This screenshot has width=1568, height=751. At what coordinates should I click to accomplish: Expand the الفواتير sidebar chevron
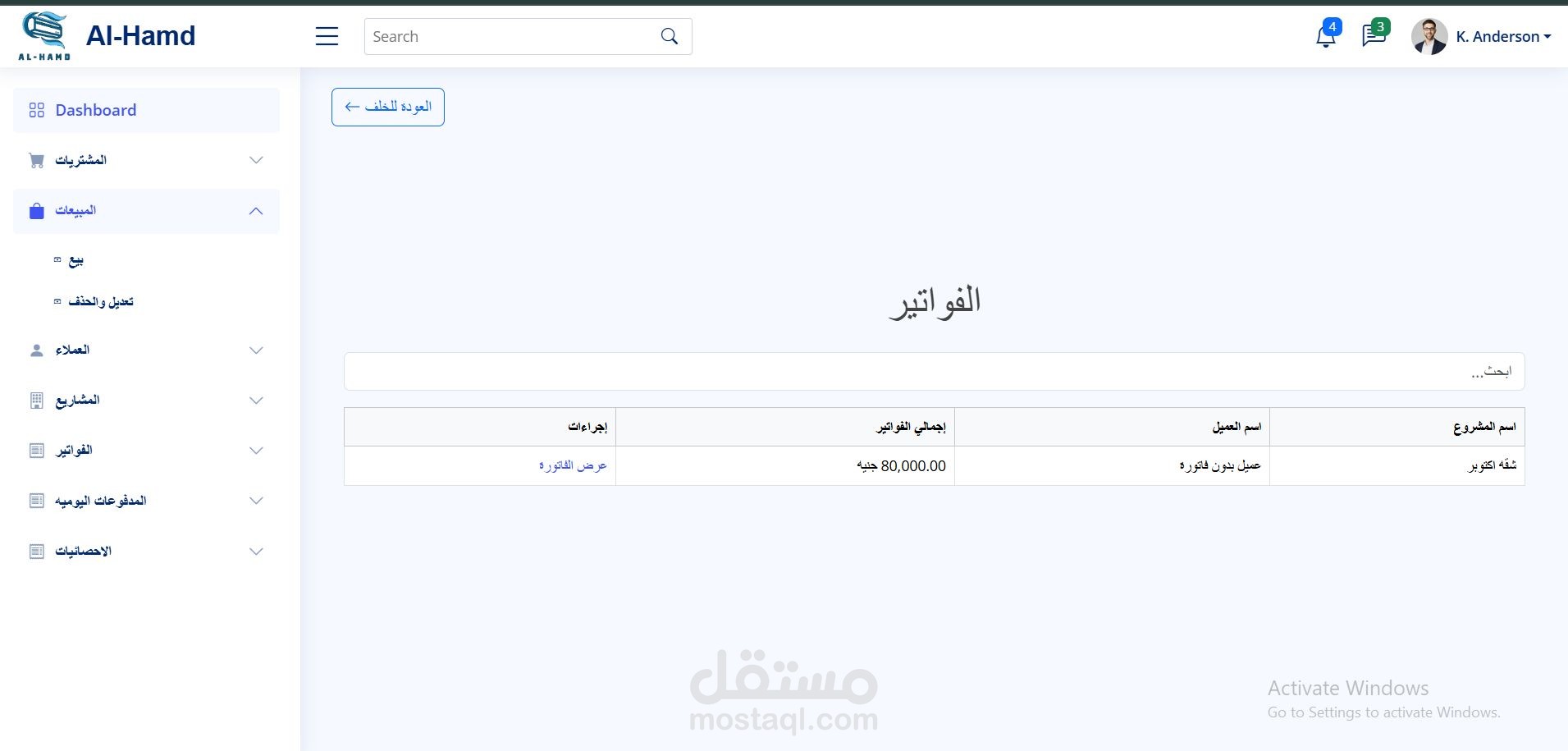(256, 451)
